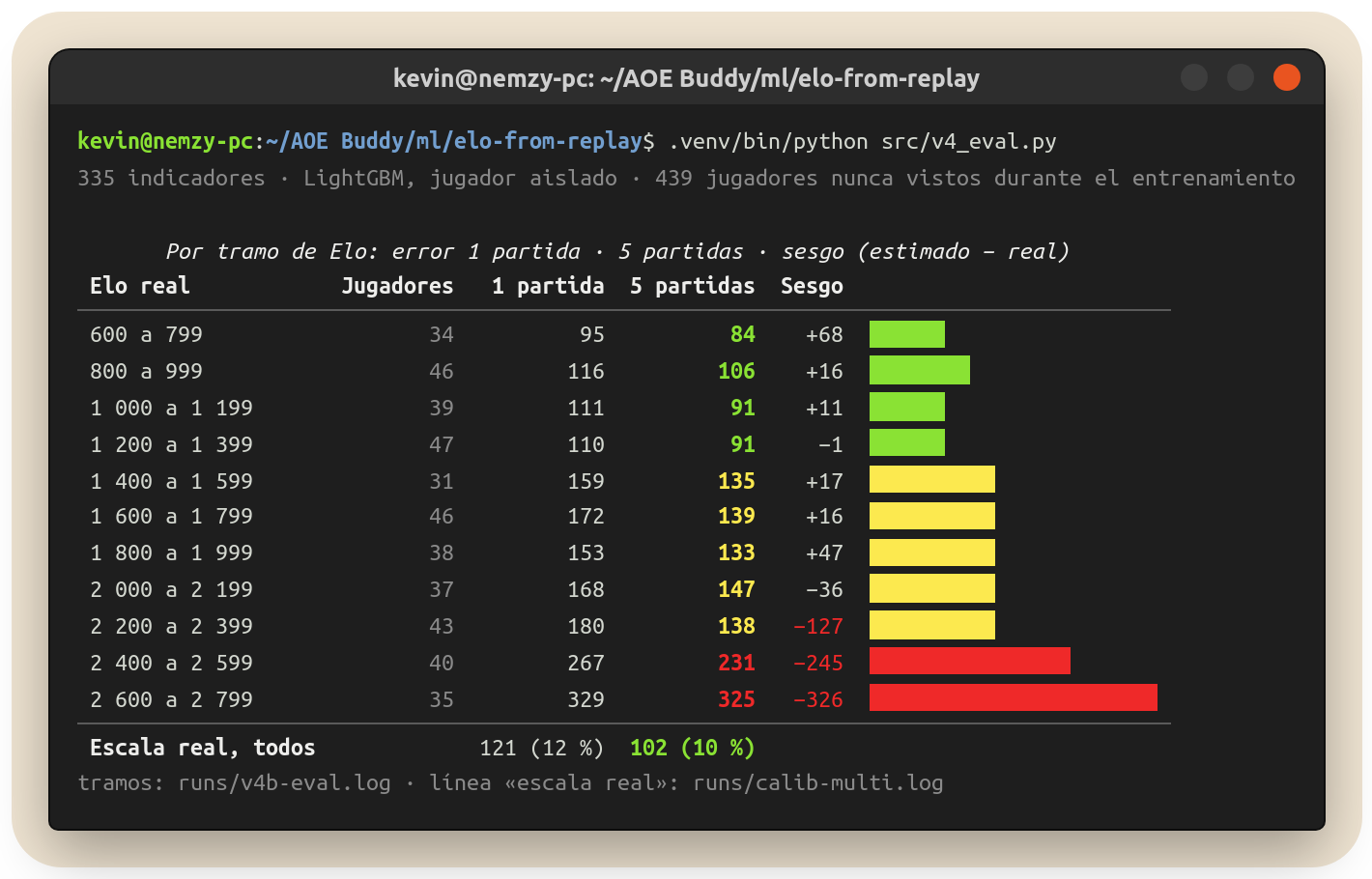Screen dimensions: 1372x879
Task: Click the "1 partida" column header
Action: 548,286
